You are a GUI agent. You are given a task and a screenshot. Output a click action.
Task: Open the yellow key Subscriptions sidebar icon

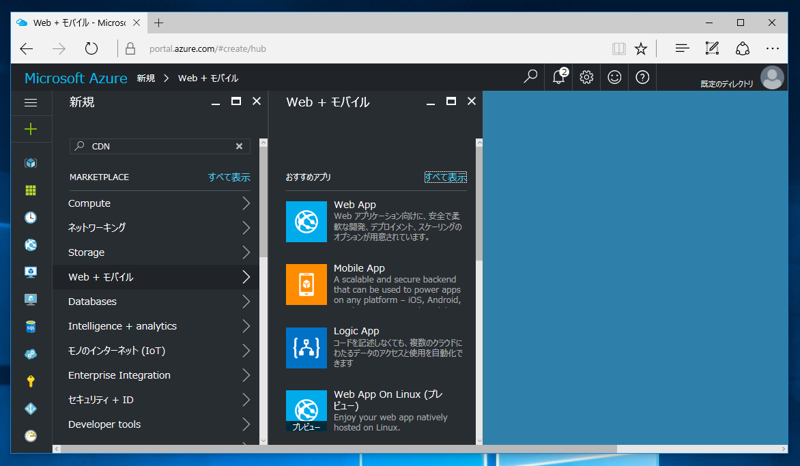pos(31,381)
